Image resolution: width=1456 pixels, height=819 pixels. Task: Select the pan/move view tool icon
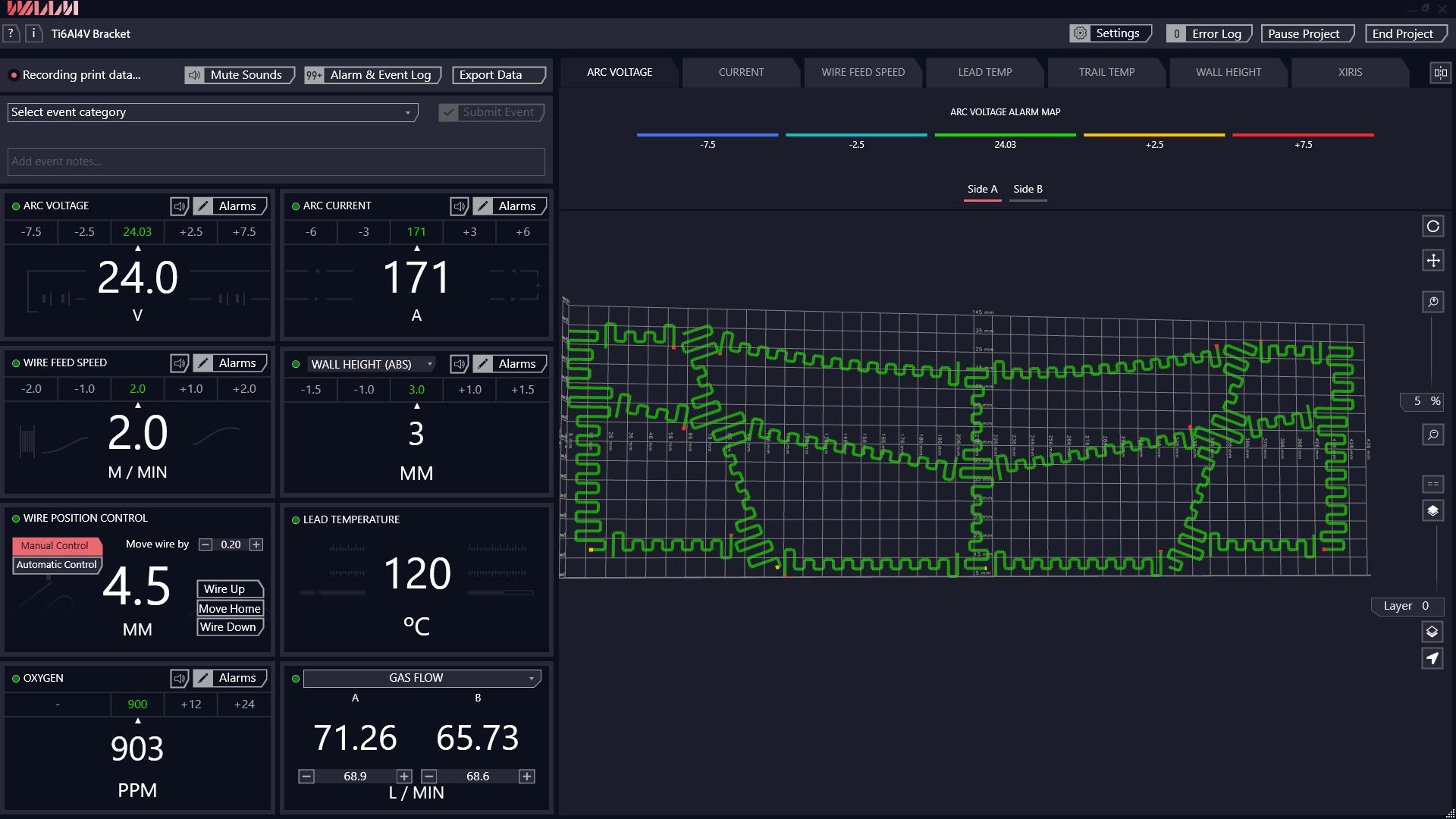1432,260
